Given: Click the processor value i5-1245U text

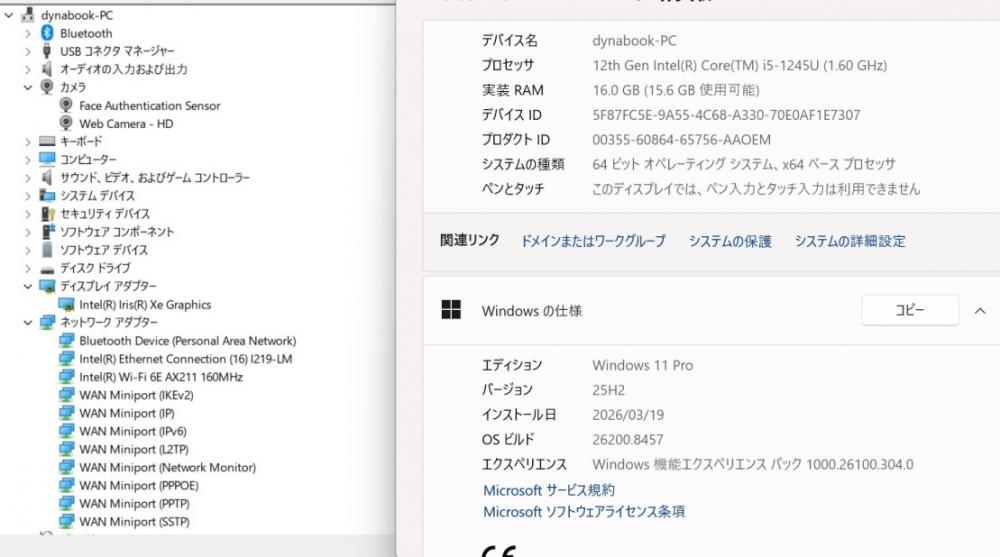Looking at the screenshot, I should tap(740, 65).
